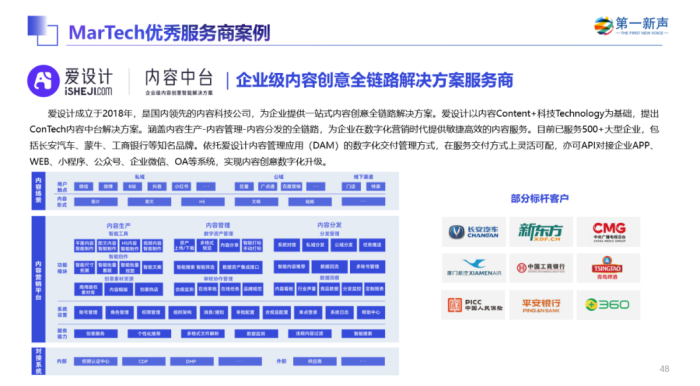Click the 视频 content format box
Screen dimensions: 700x386
310,202
